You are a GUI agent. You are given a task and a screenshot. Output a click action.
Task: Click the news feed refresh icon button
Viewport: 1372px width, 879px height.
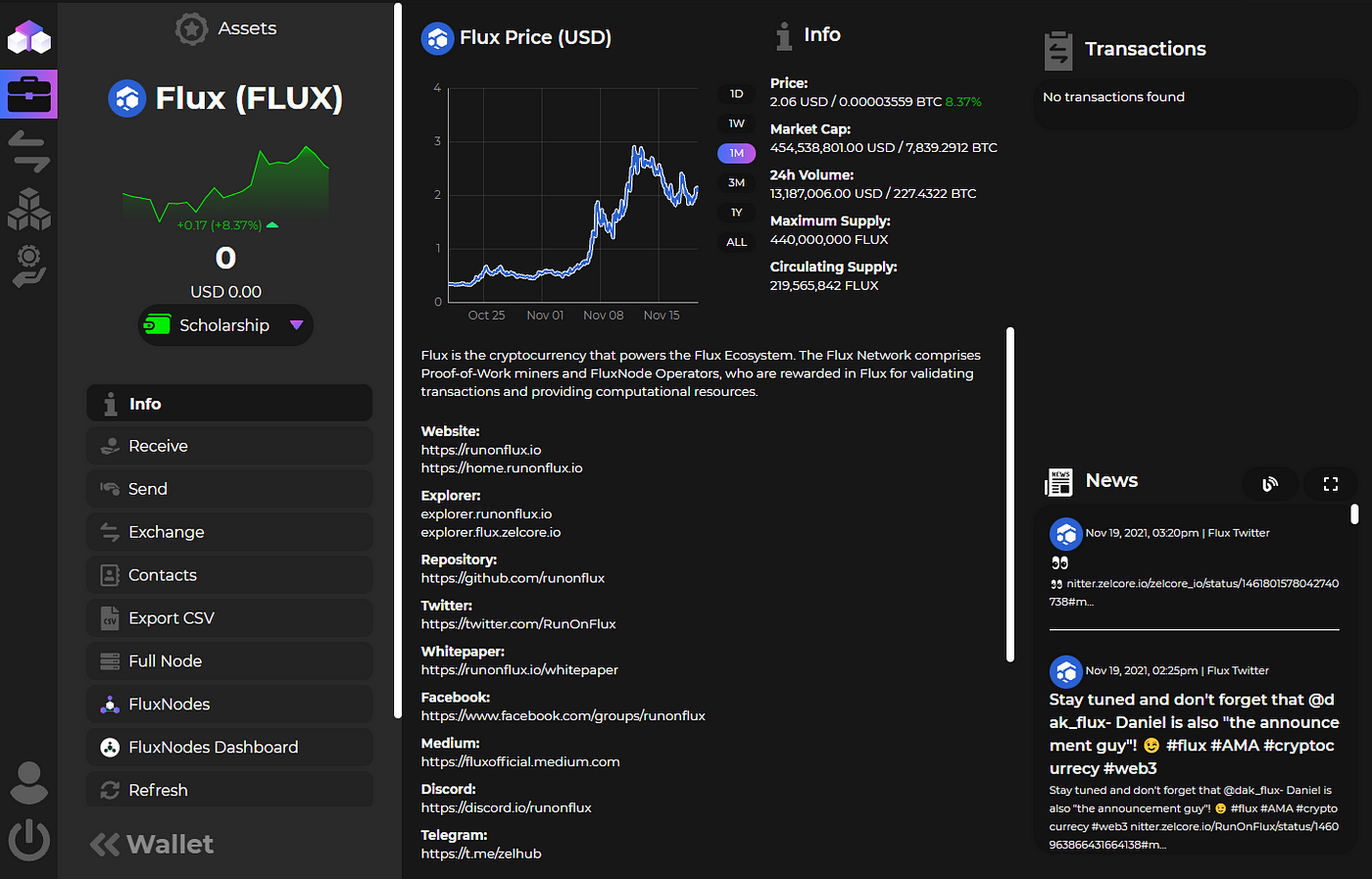pyautogui.click(x=1270, y=483)
